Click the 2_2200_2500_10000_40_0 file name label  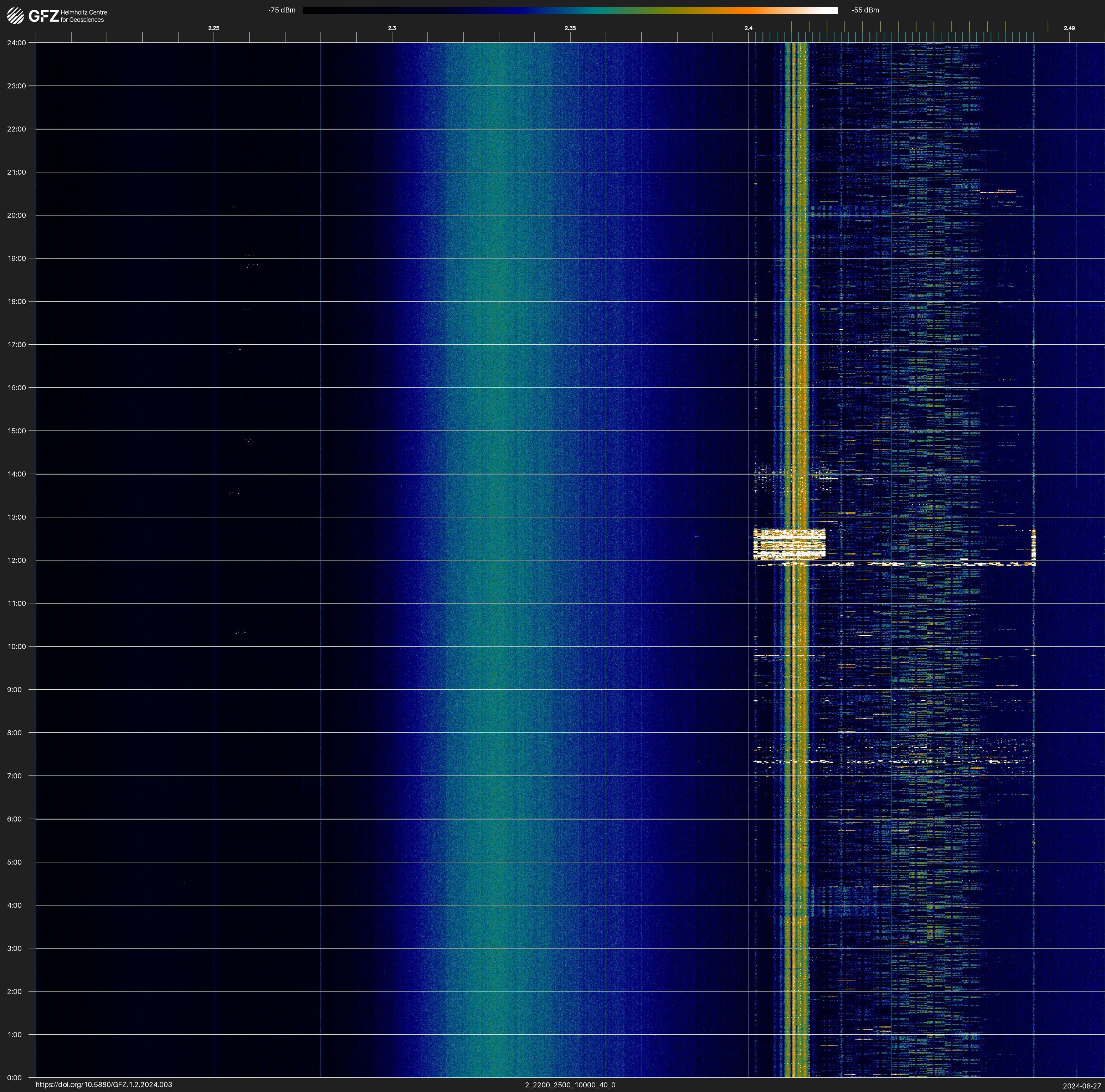[x=570, y=1085]
